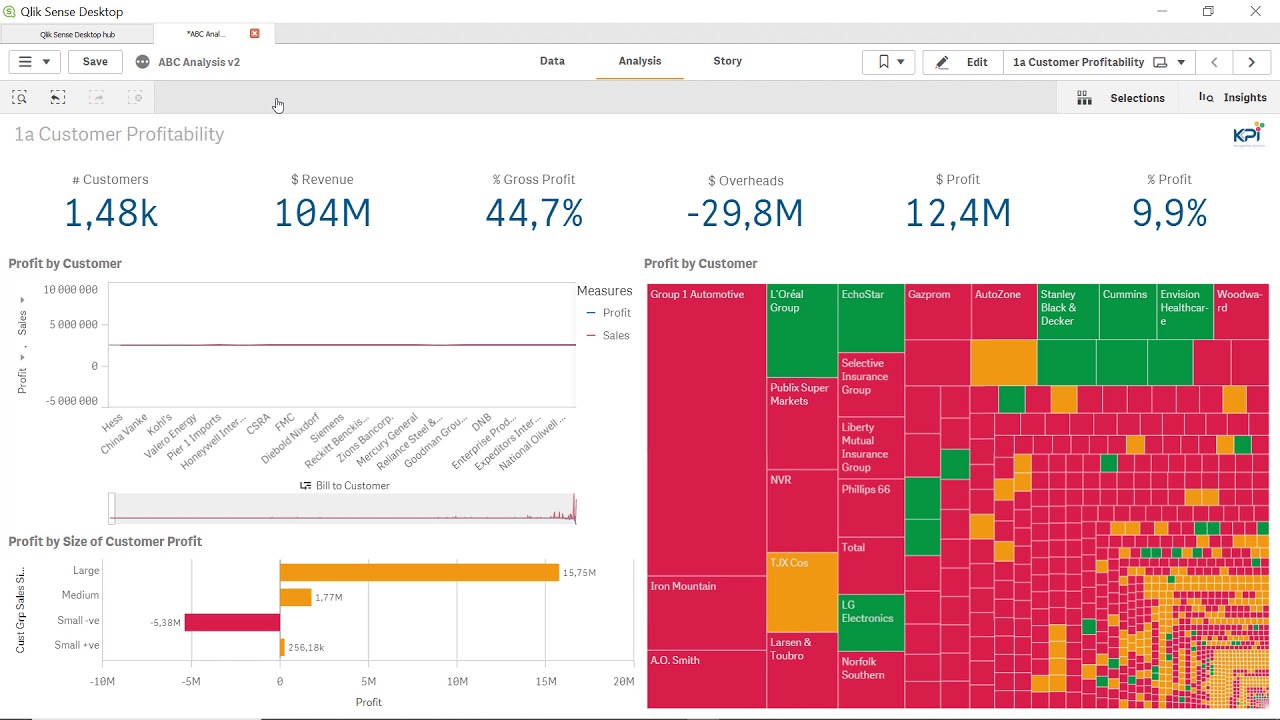The image size is (1280, 720).
Task: Click the line chart mini scrollbar
Action: click(342, 508)
